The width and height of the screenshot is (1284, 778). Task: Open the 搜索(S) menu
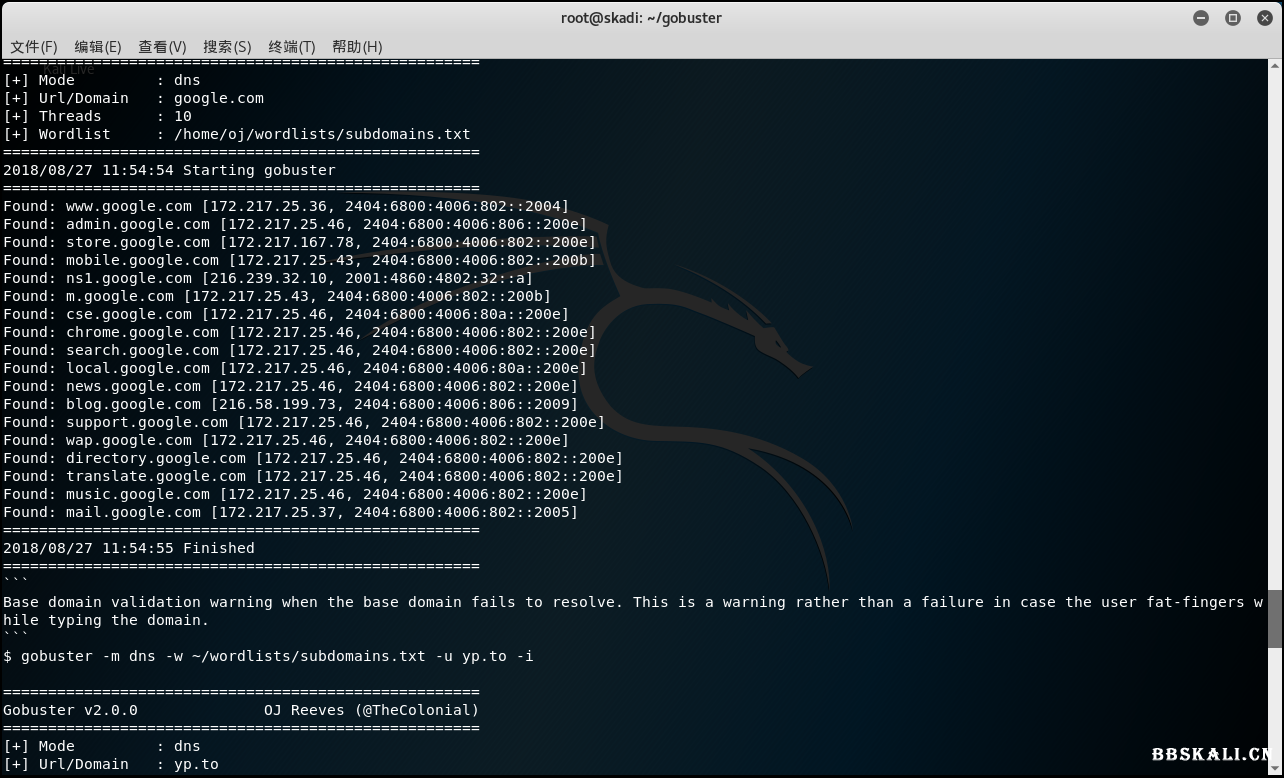227,47
